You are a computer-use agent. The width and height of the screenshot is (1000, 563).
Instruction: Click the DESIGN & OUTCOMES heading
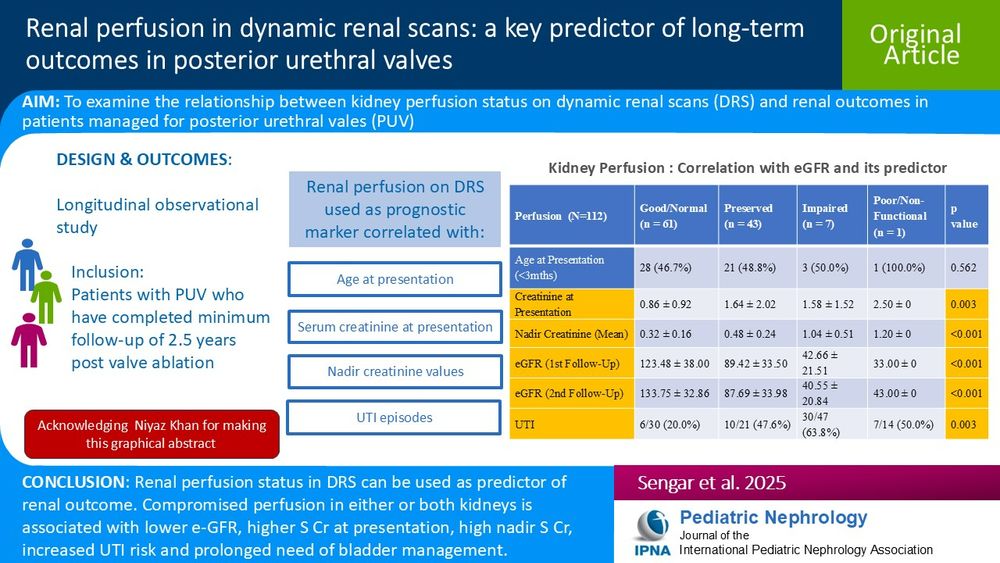[144, 159]
